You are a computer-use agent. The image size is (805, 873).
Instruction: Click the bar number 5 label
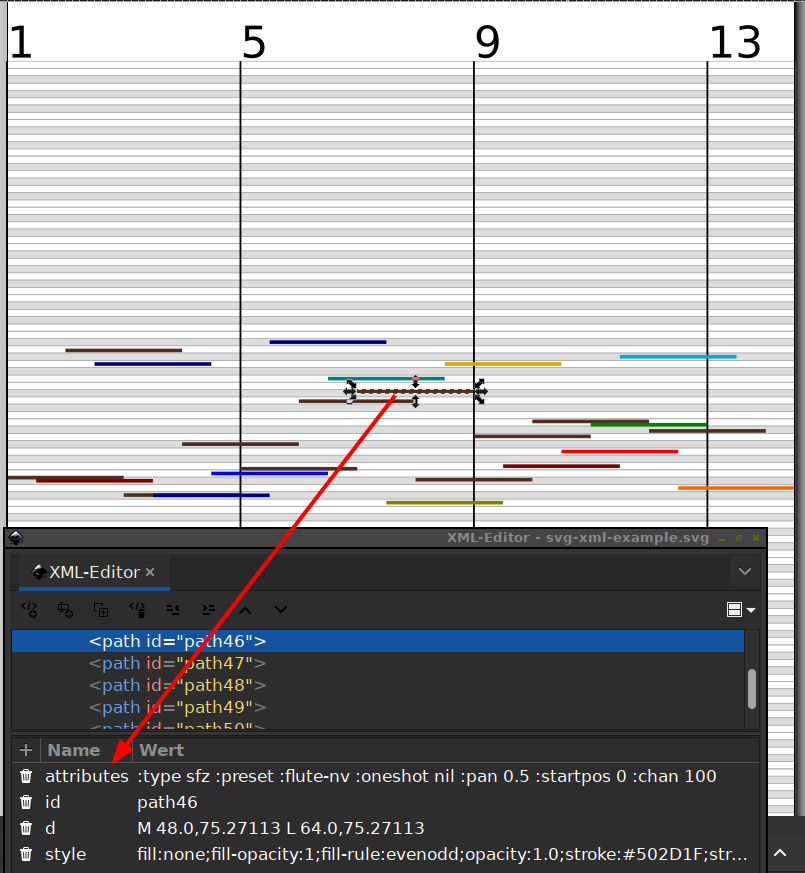(254, 42)
